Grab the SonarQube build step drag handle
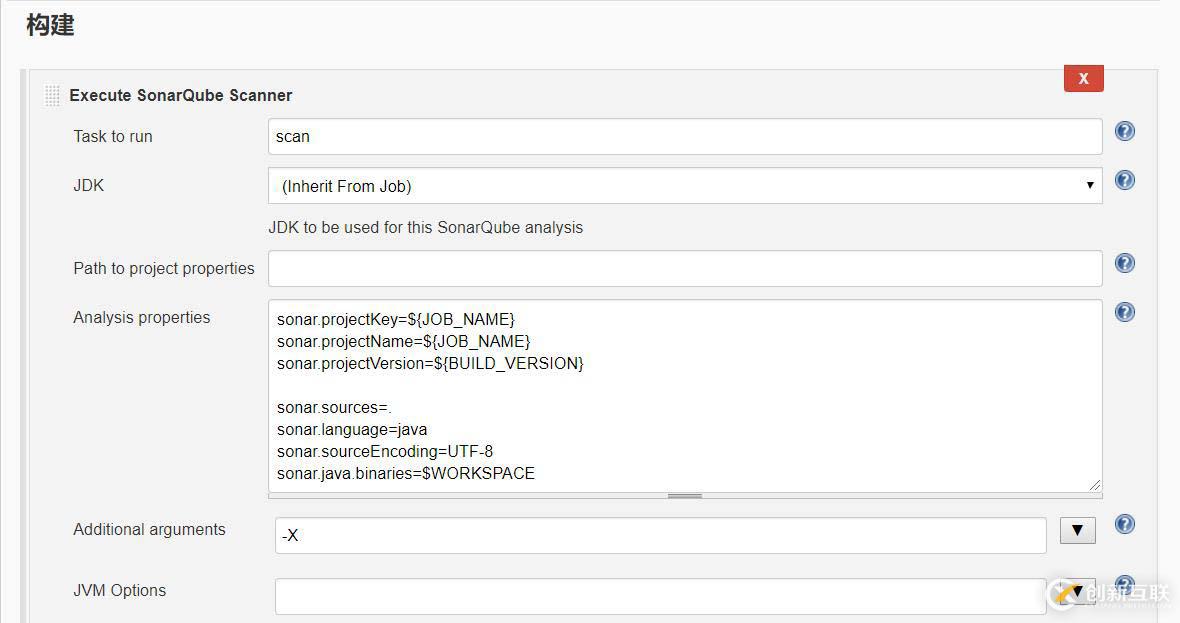This screenshot has width=1180, height=623. [x=52, y=96]
